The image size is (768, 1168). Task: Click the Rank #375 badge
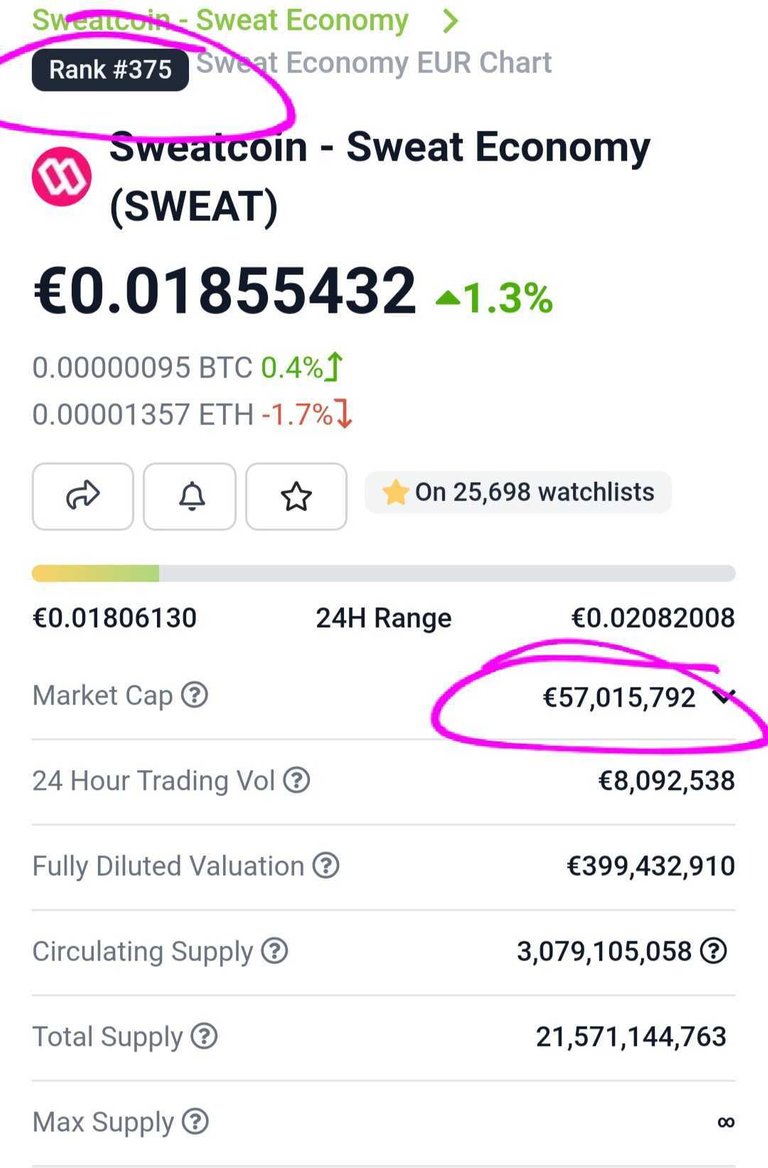coord(110,69)
